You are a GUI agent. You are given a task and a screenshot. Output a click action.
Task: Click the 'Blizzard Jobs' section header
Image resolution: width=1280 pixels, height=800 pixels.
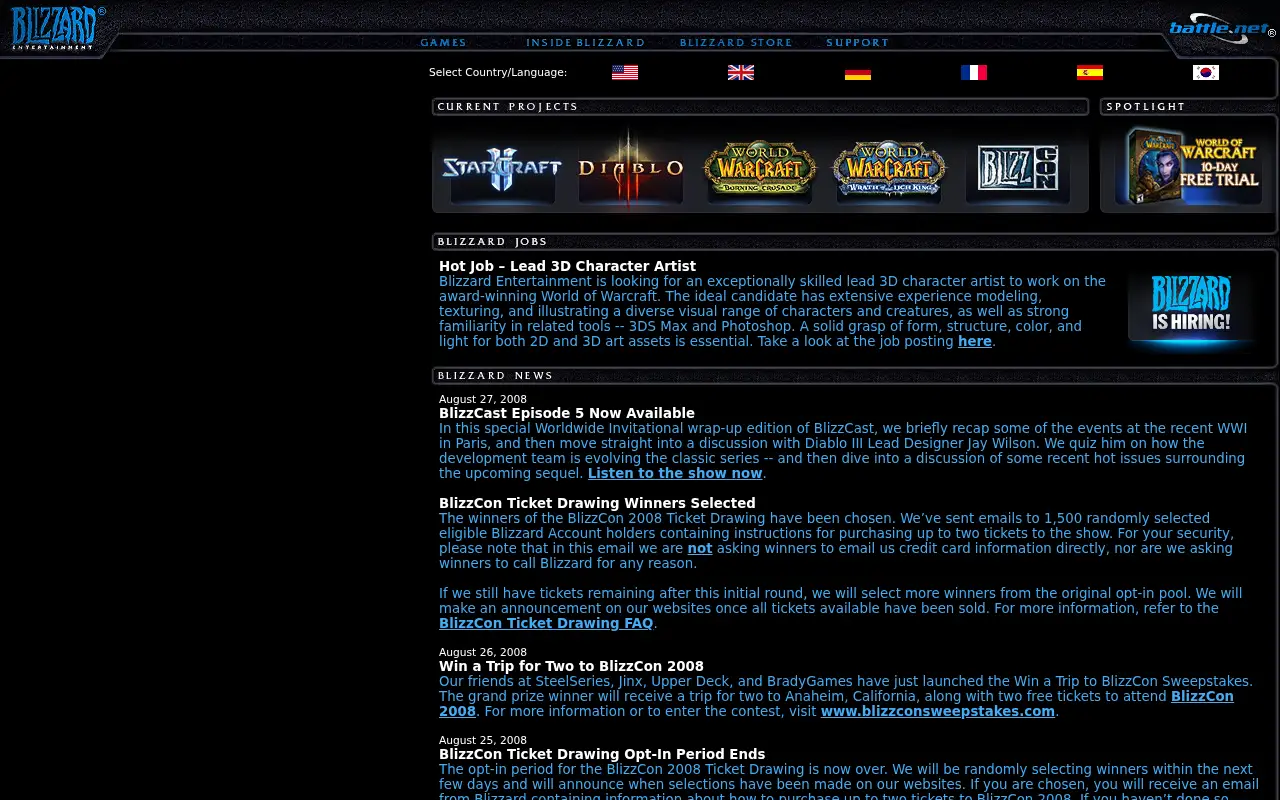(492, 241)
